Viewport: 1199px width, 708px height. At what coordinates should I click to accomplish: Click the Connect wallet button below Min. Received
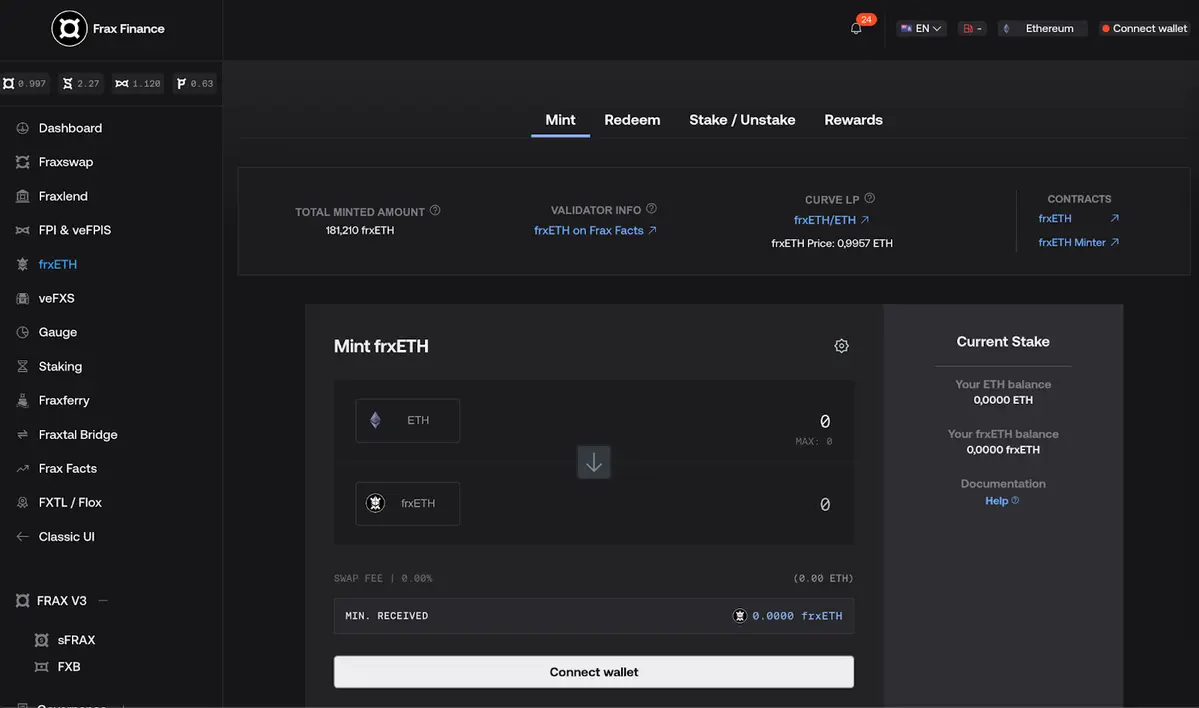(x=594, y=672)
